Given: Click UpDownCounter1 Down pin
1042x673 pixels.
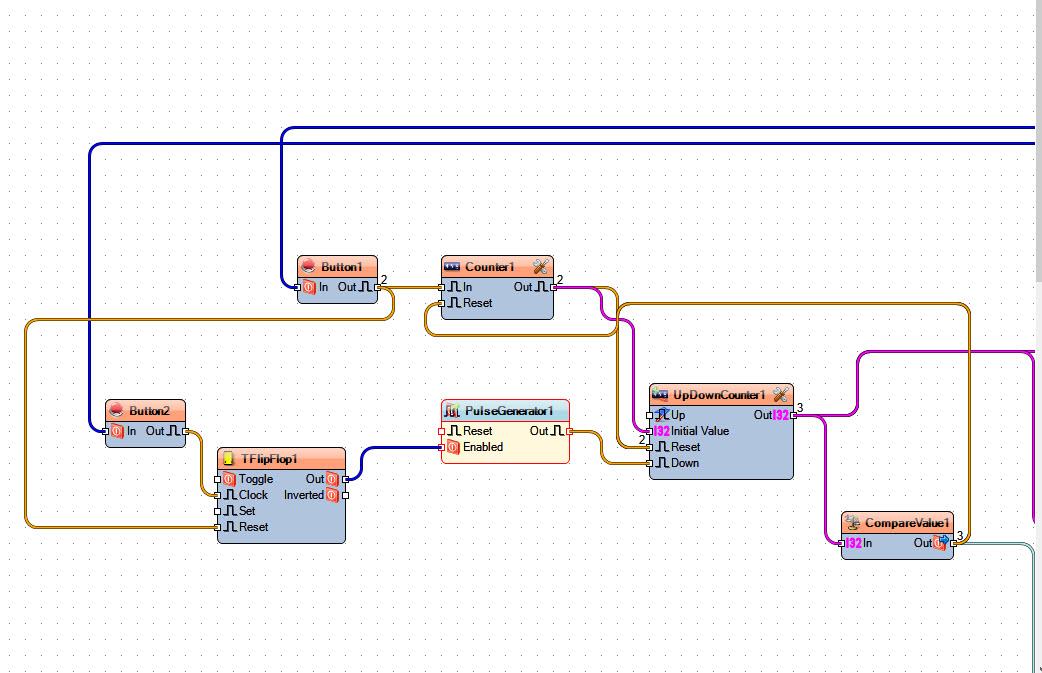Looking at the screenshot, I should [x=650, y=463].
